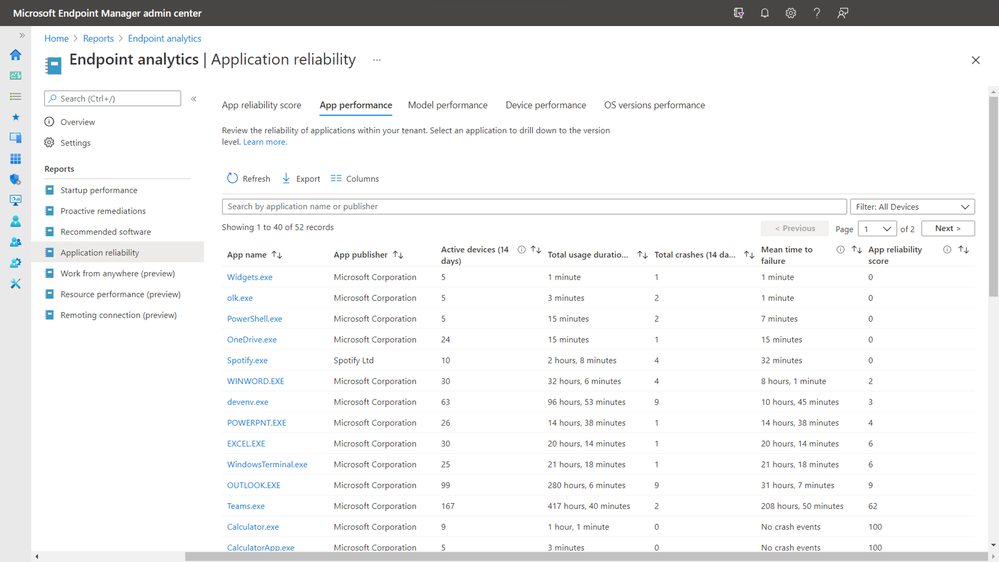Viewport: 999px width, 562px height.
Task: Open the page number dropdown
Action: tap(877, 229)
